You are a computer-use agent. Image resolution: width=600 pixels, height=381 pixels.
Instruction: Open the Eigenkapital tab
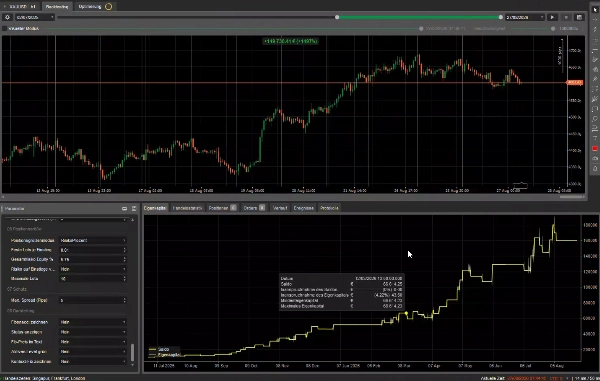coord(155,208)
